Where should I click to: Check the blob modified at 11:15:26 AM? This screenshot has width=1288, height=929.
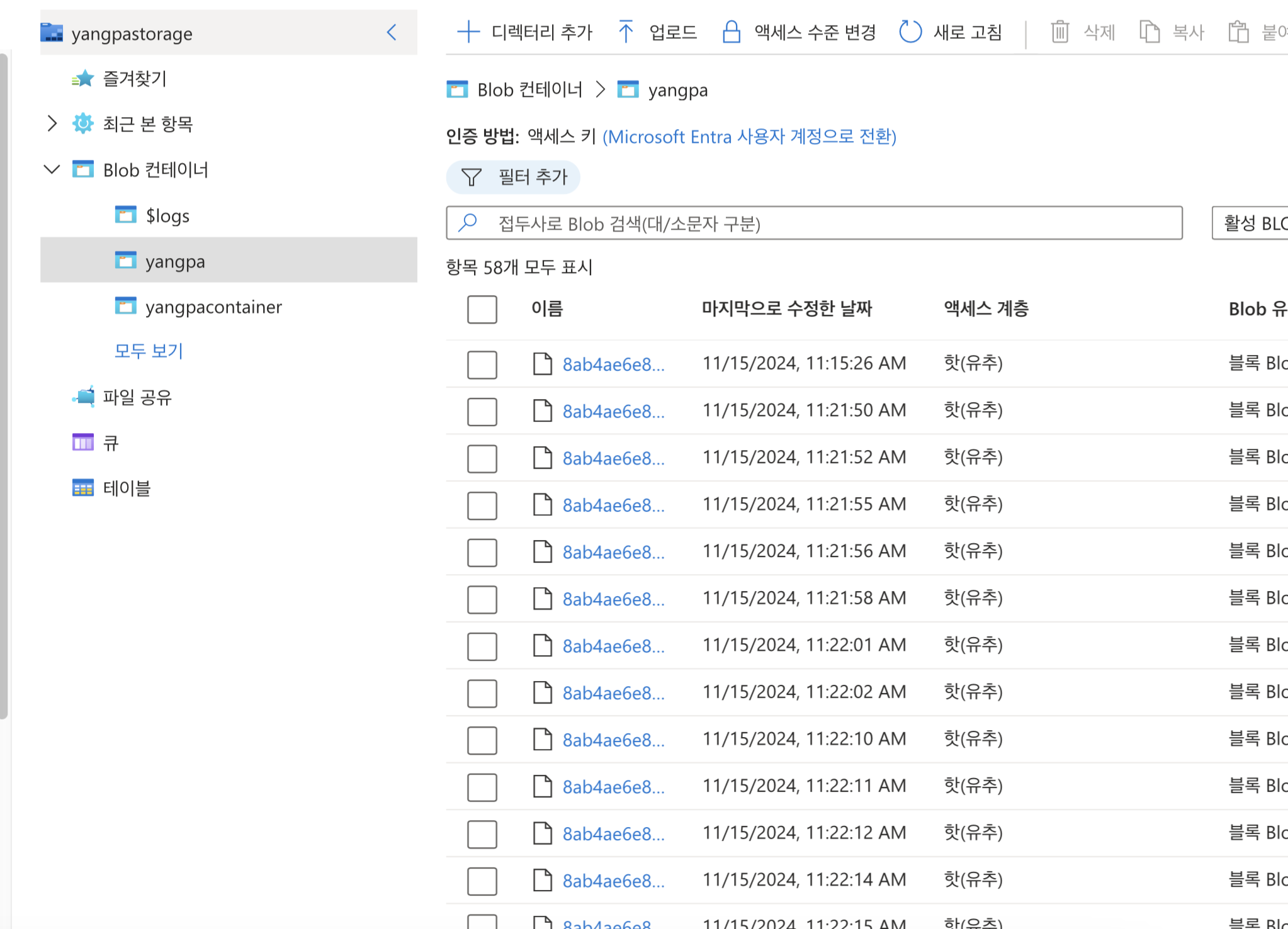coord(482,364)
